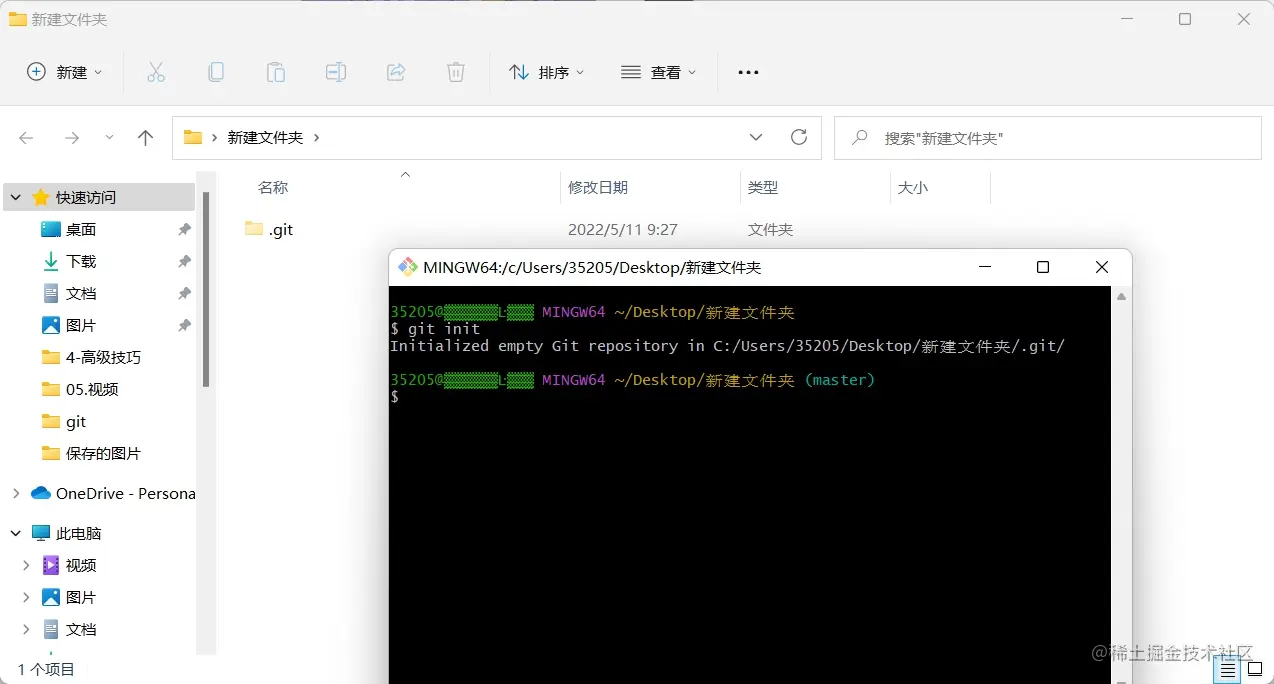Open 4-高级技巧 folder in sidebar
Screen dimensions: 1274x684
click(103, 357)
